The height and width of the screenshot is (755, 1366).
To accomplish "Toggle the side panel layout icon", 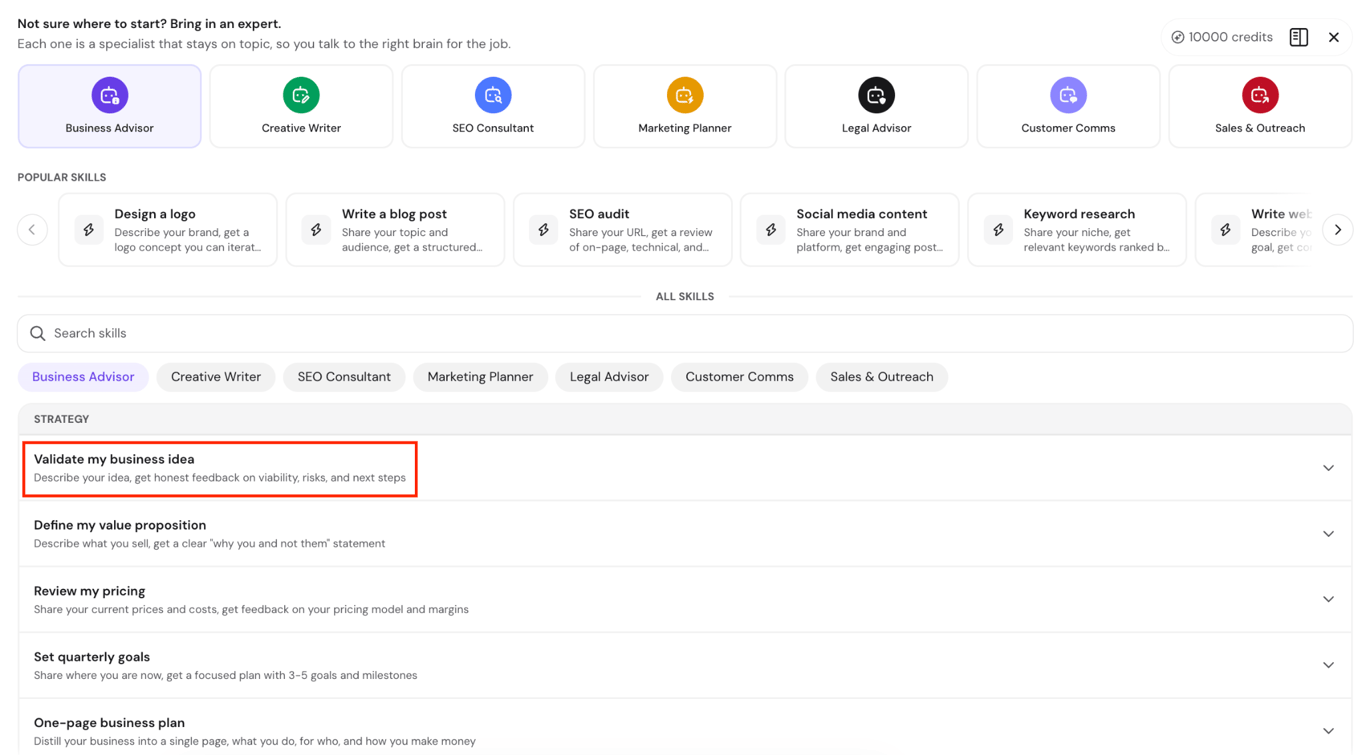I will 1299,37.
